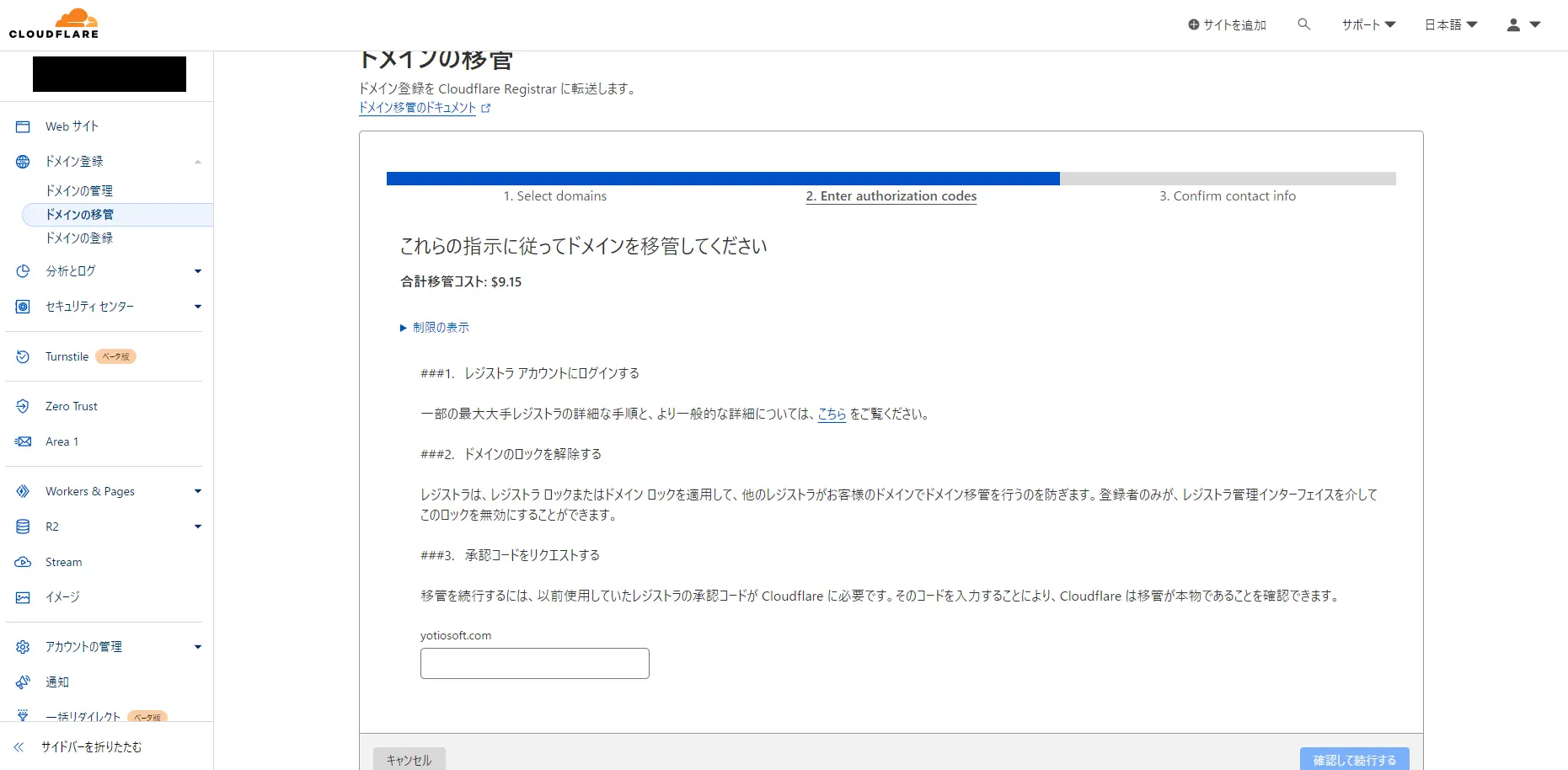1568x770 pixels.
Task: Click the セキュリティ センター shield icon
Action: [23, 307]
